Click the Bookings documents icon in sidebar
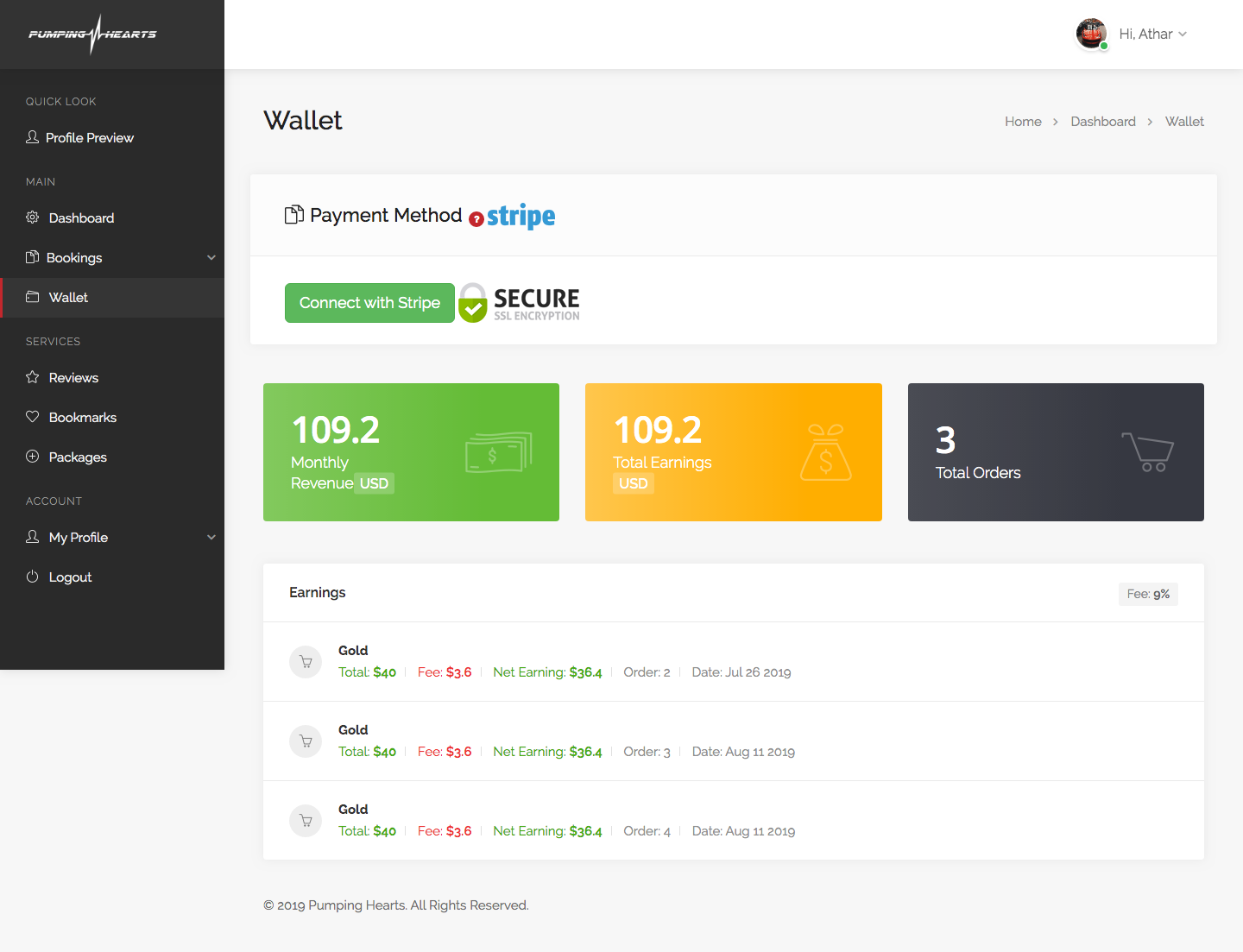This screenshot has height=952, width=1243. (33, 257)
